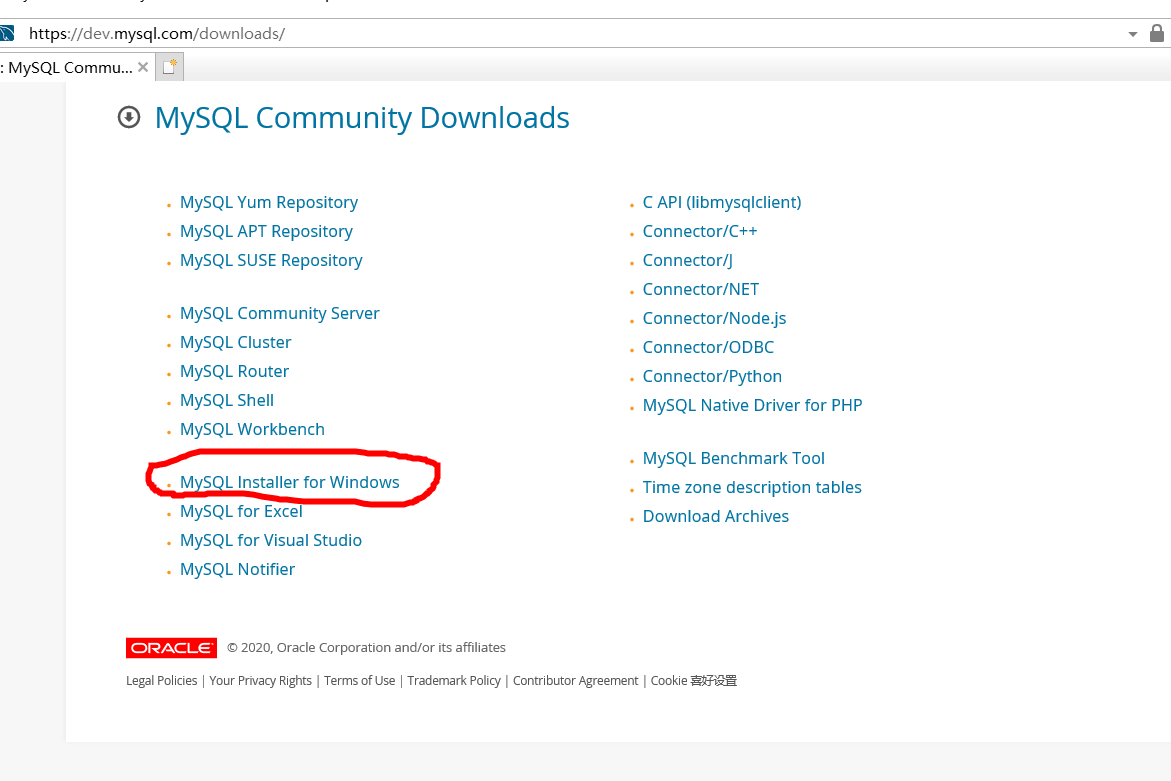The width and height of the screenshot is (1171, 781).
Task: Click the red Oracle logo
Action: point(171,648)
